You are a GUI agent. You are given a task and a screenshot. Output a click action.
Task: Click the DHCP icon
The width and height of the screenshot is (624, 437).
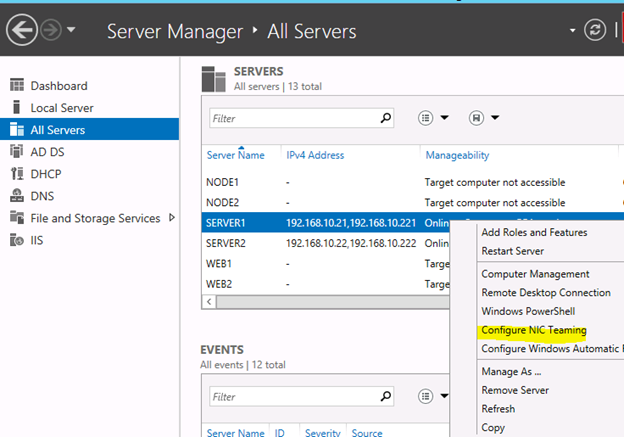(17, 174)
